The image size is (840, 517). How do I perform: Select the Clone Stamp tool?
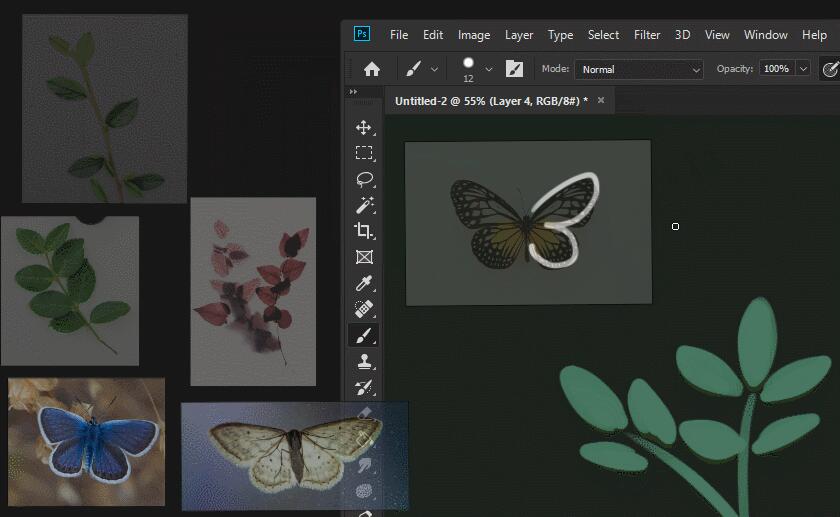click(x=364, y=362)
